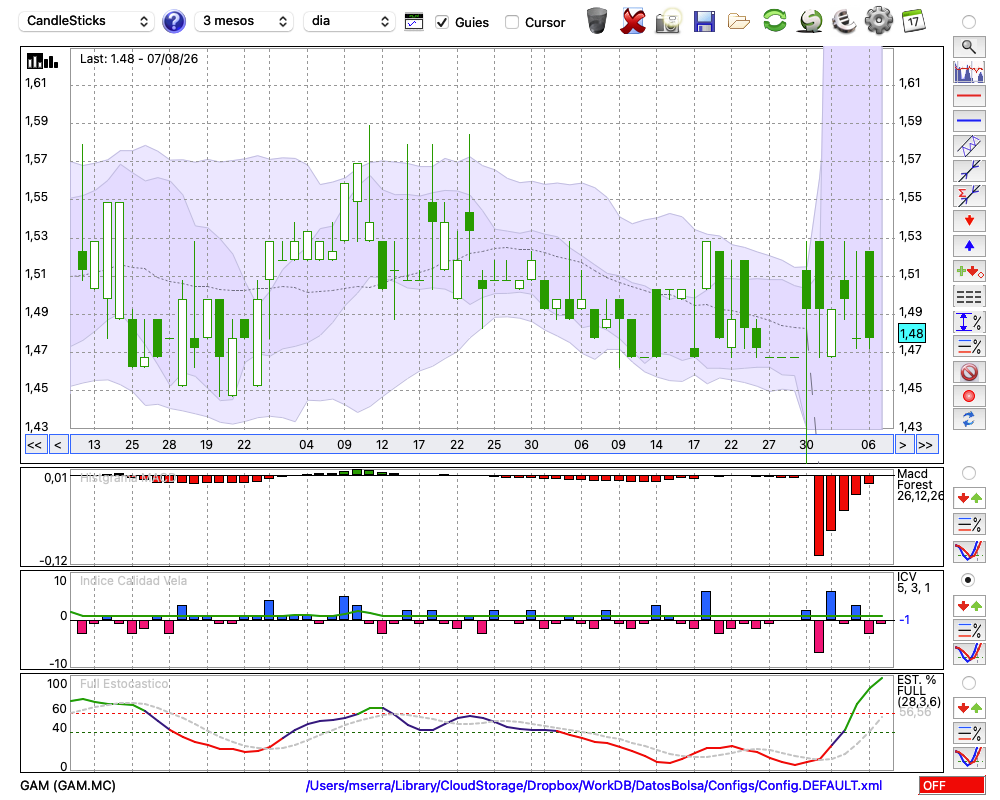
Task: Toggle the red OFF indicator
Action: [x=952, y=785]
